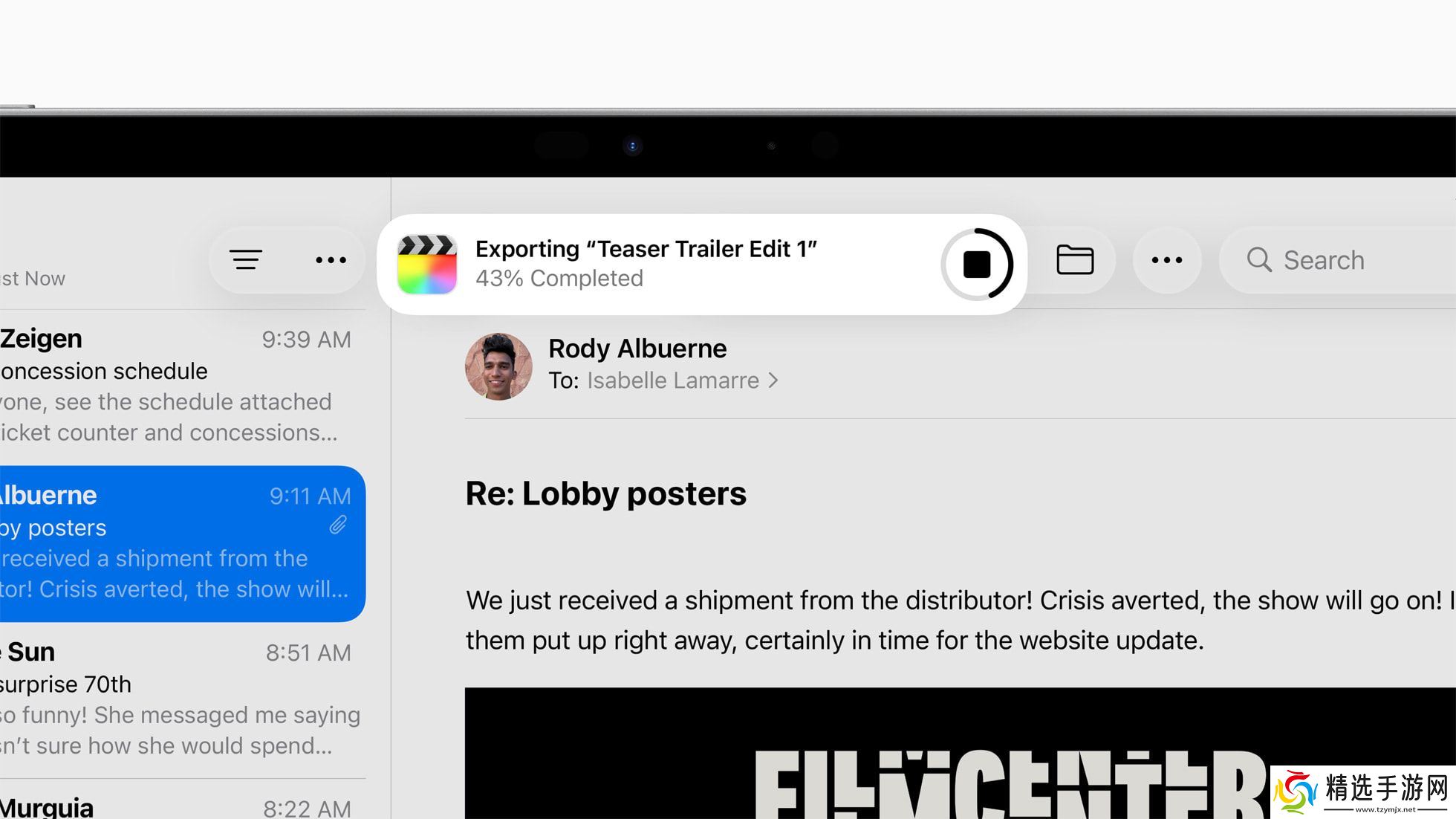Viewport: 1456px width, 819px height.
Task: Click the paperclip attachment icon in selected email
Action: coord(338,525)
